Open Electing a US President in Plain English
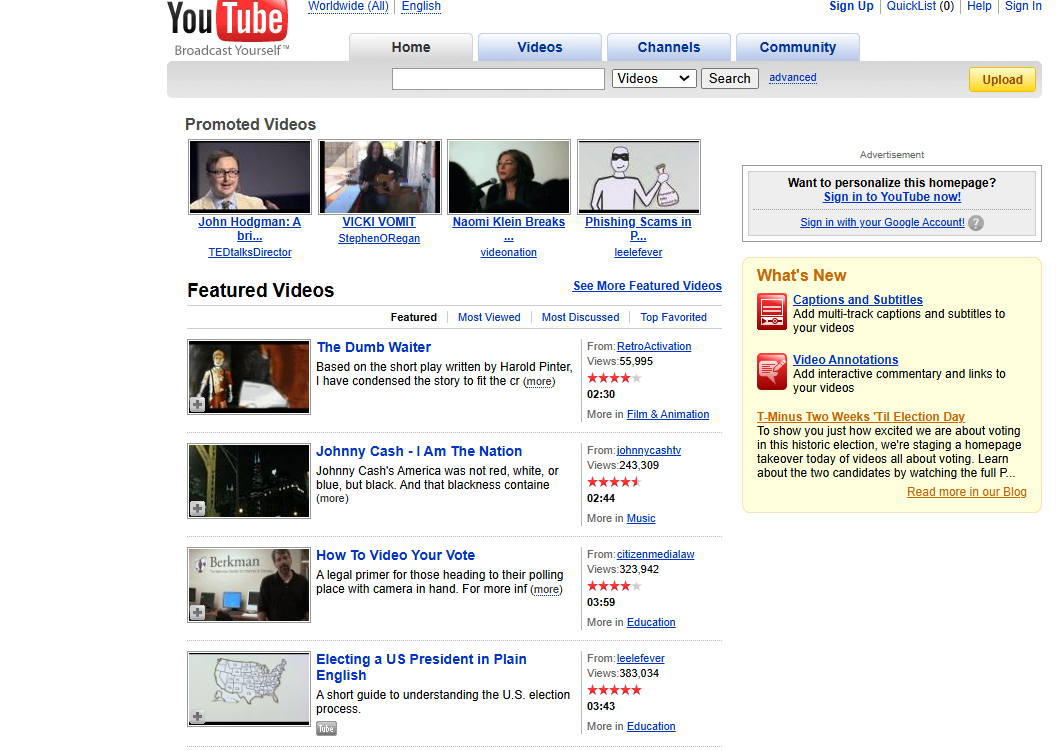Screen dimensions: 1056x751 point(422,667)
